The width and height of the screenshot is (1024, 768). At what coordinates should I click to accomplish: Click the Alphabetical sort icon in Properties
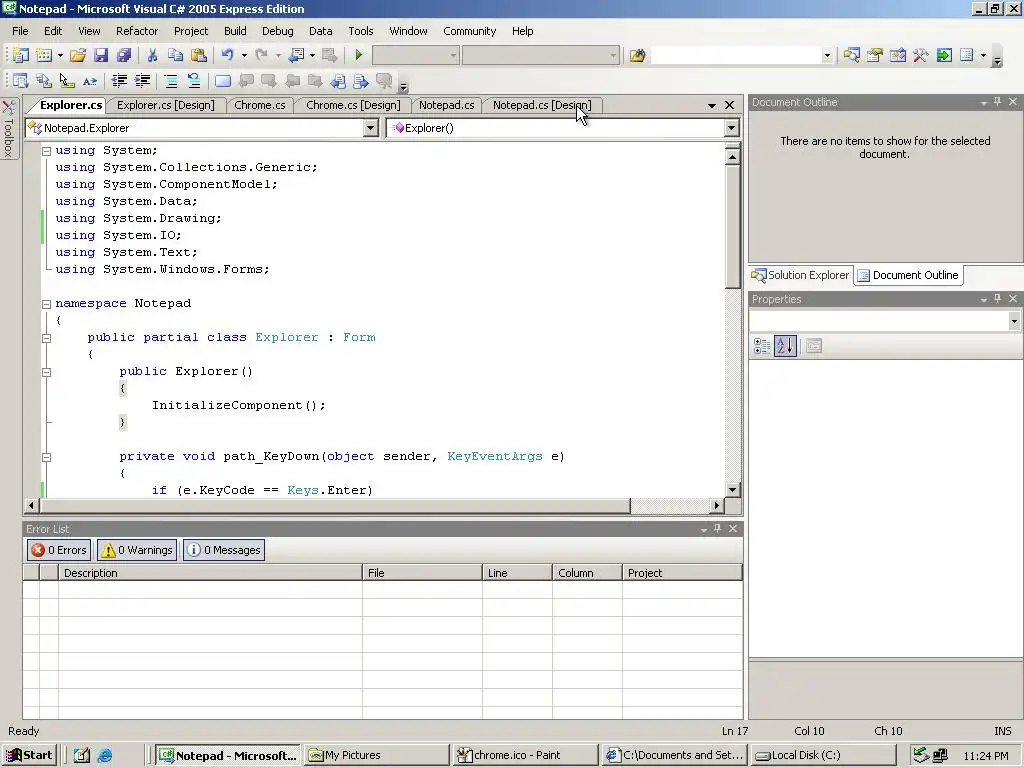point(785,346)
